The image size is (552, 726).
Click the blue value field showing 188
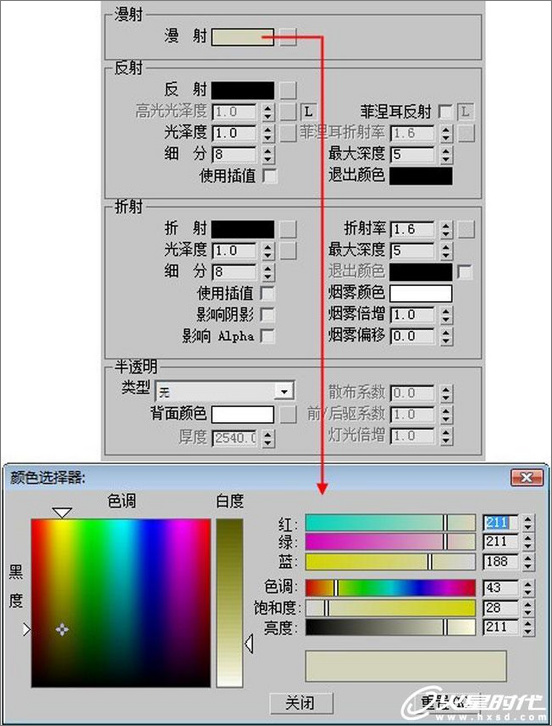click(501, 562)
